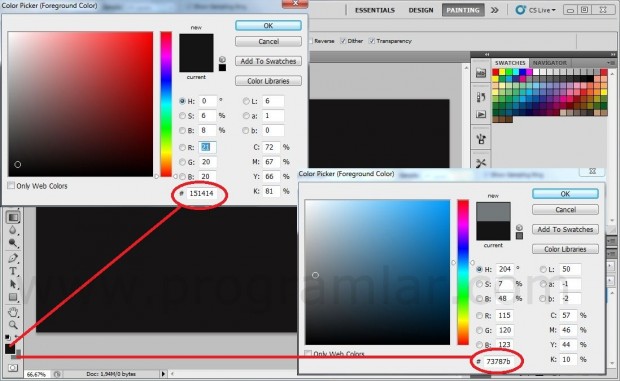Viewport: 620px width, 381px height.
Task: Select the Hand tool
Action: 13,312
